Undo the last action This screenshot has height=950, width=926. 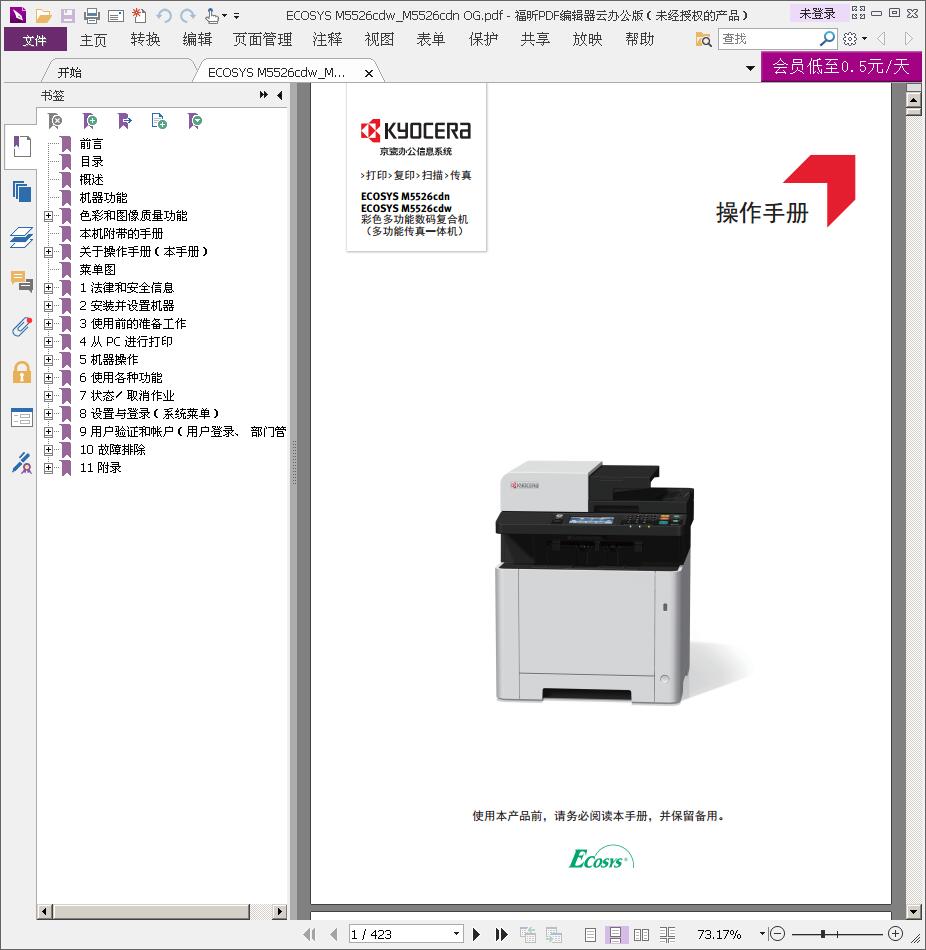[x=164, y=15]
